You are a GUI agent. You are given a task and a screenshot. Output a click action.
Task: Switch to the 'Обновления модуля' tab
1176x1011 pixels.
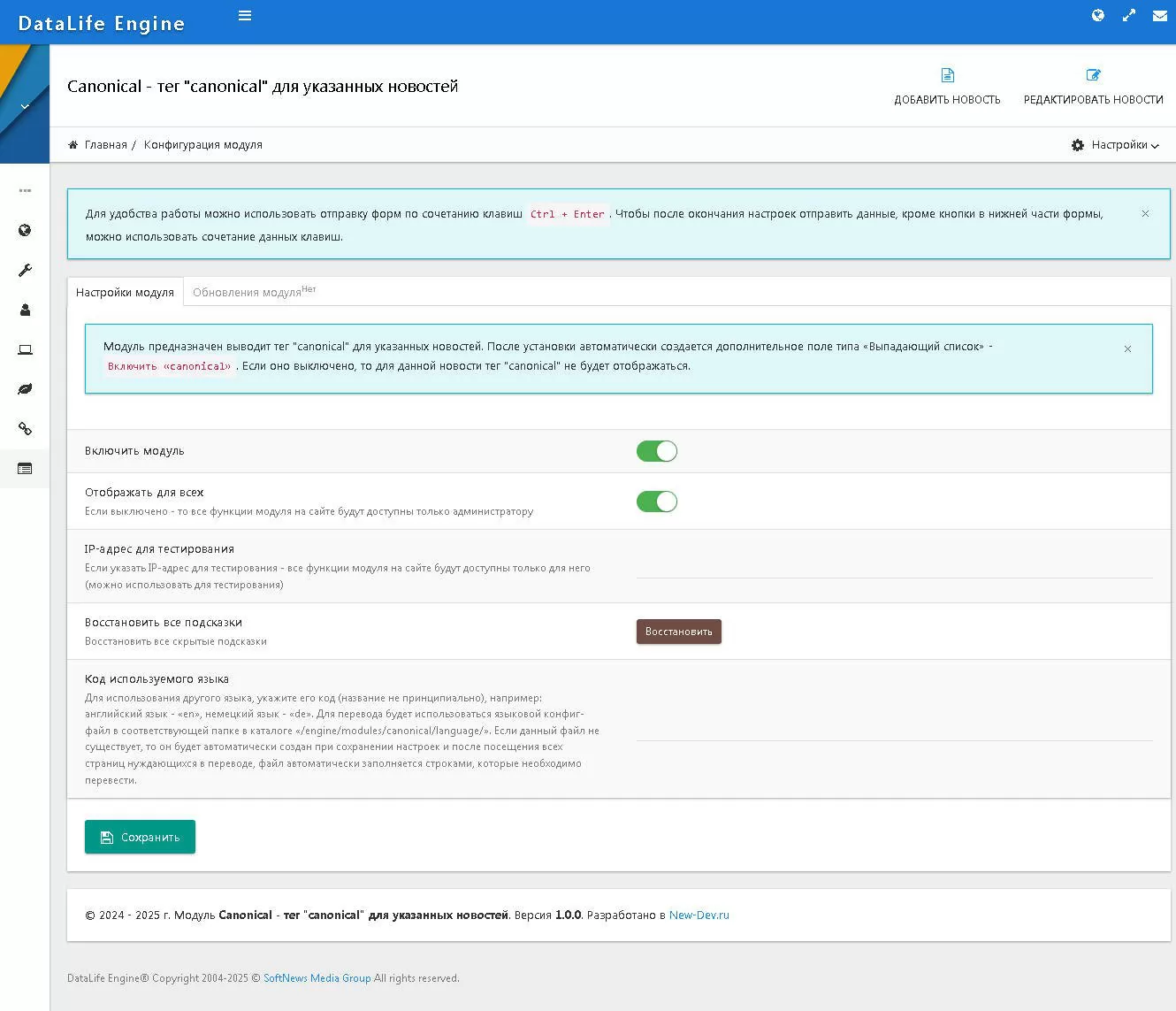254,292
